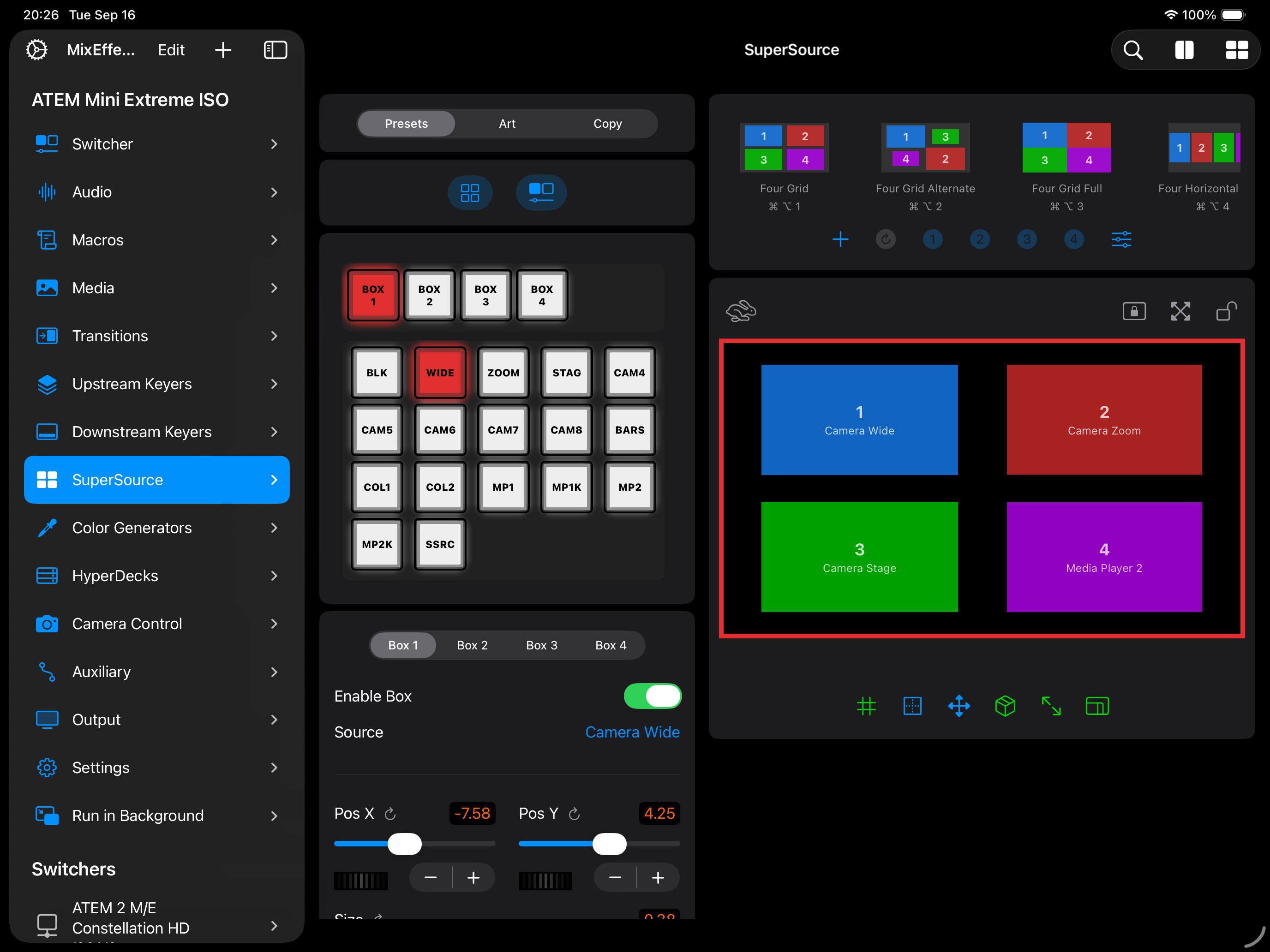Toggle the green grid overlay icon

point(866,706)
